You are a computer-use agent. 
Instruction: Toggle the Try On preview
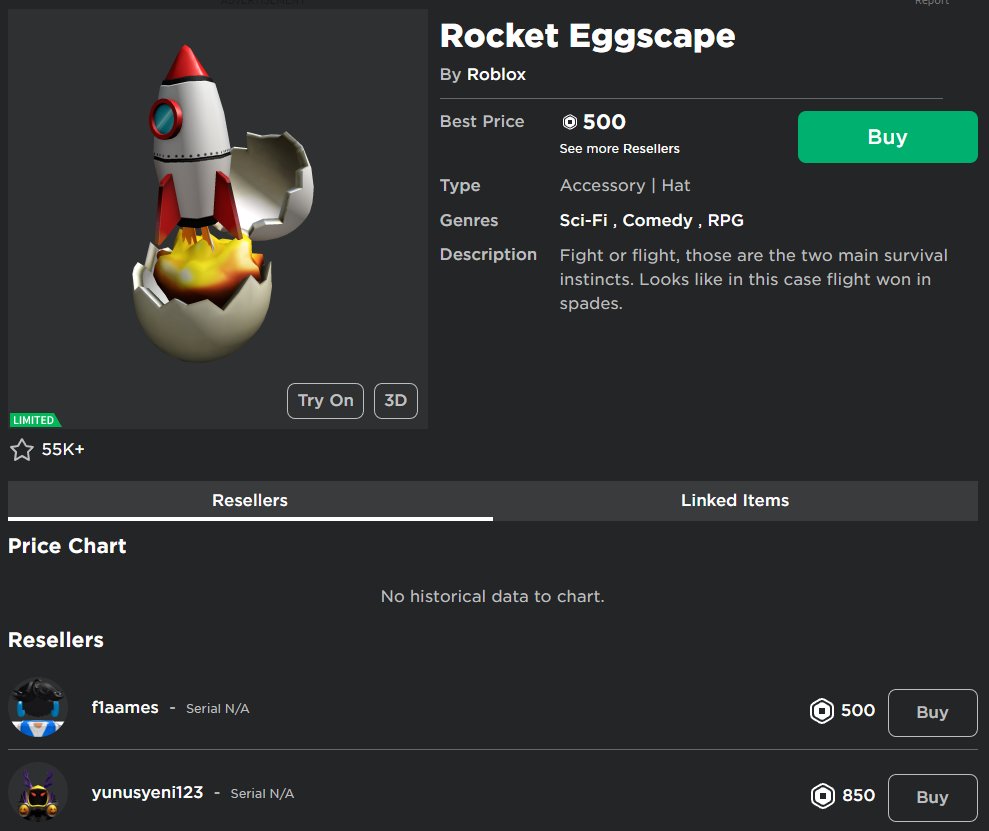tap(324, 400)
